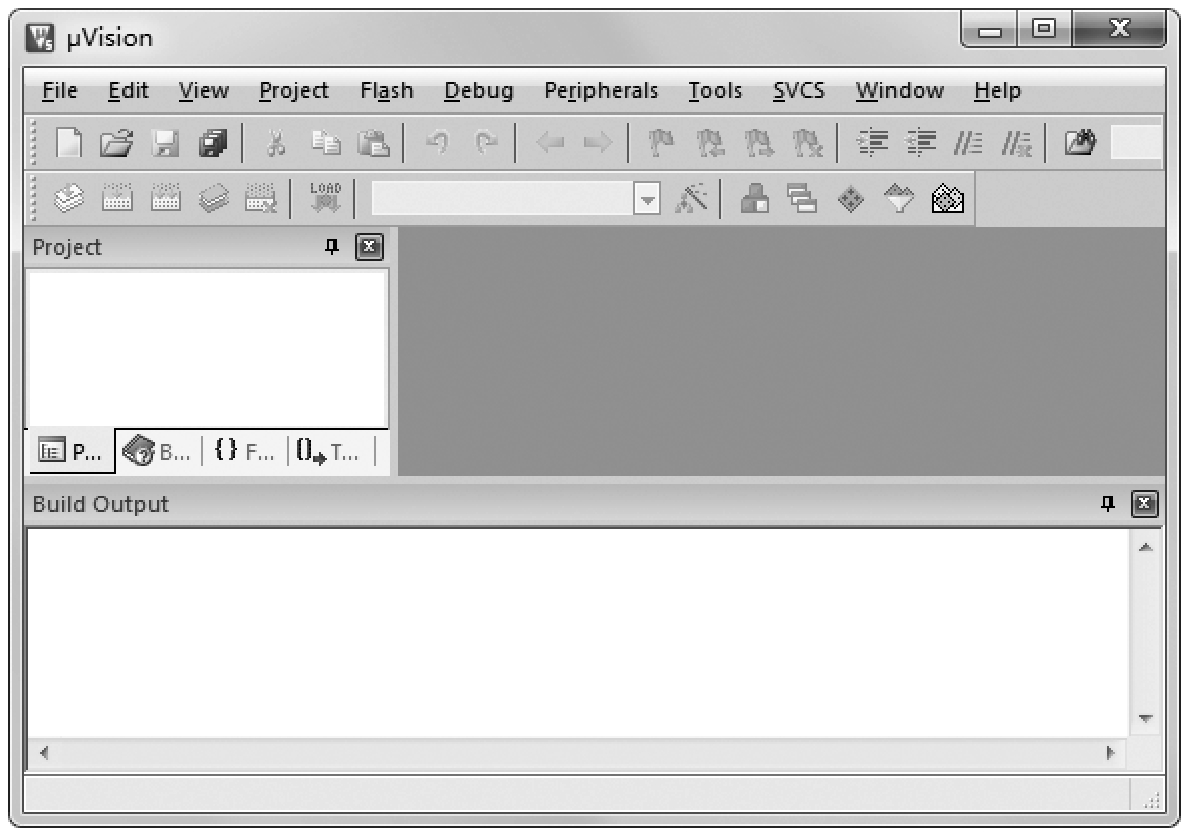This screenshot has height=832, width=1185.
Task: Cut selection with the scissors icon
Action: [x=276, y=142]
